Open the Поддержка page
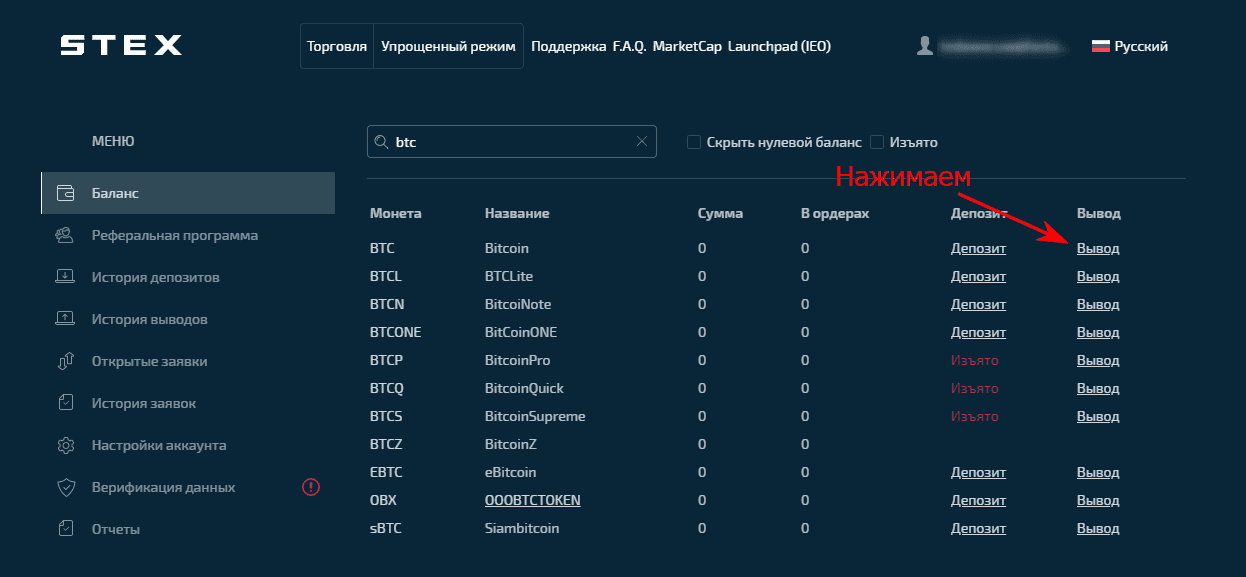This screenshot has height=577, width=1246. click(x=568, y=46)
